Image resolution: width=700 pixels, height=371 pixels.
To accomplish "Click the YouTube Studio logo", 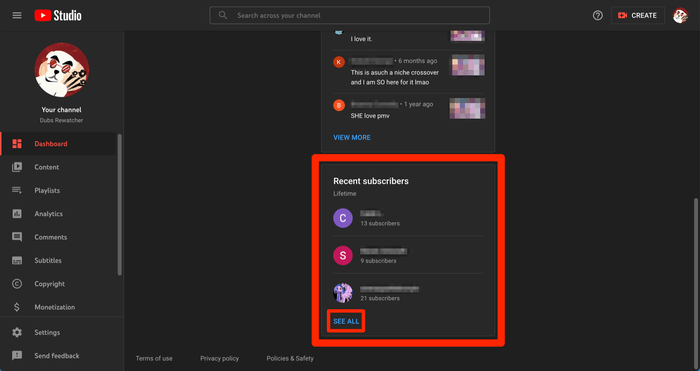I will [58, 16].
